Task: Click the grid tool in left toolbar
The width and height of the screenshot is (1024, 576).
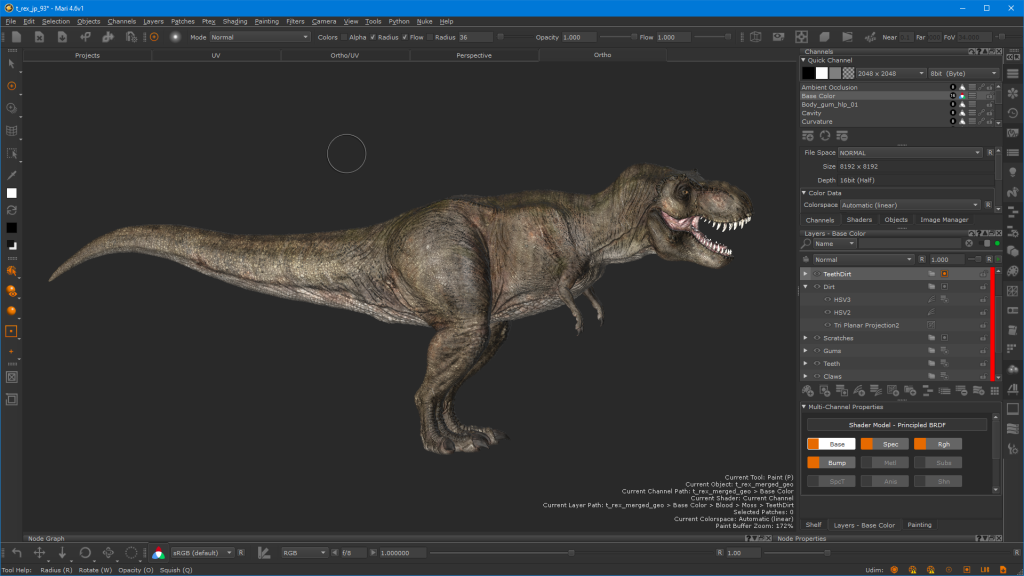Action: [x=12, y=131]
